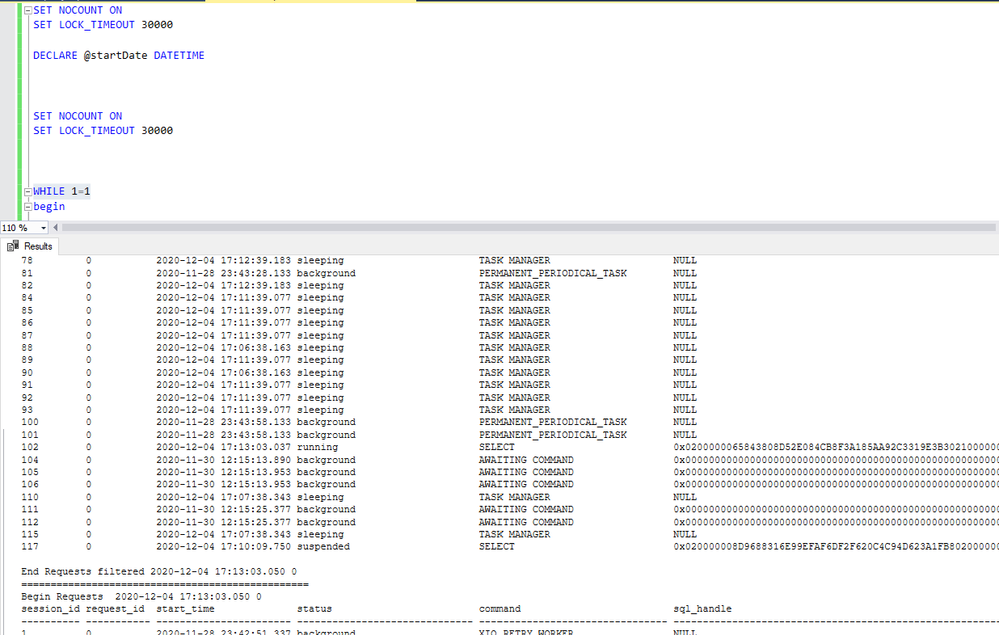
Task: Click the highlighted WHILE keyword
Action: coord(49,191)
